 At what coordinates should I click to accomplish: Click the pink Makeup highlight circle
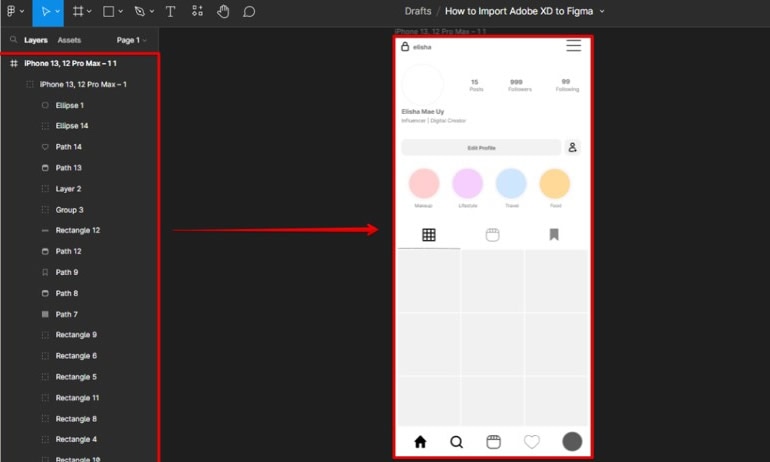pyautogui.click(x=424, y=183)
